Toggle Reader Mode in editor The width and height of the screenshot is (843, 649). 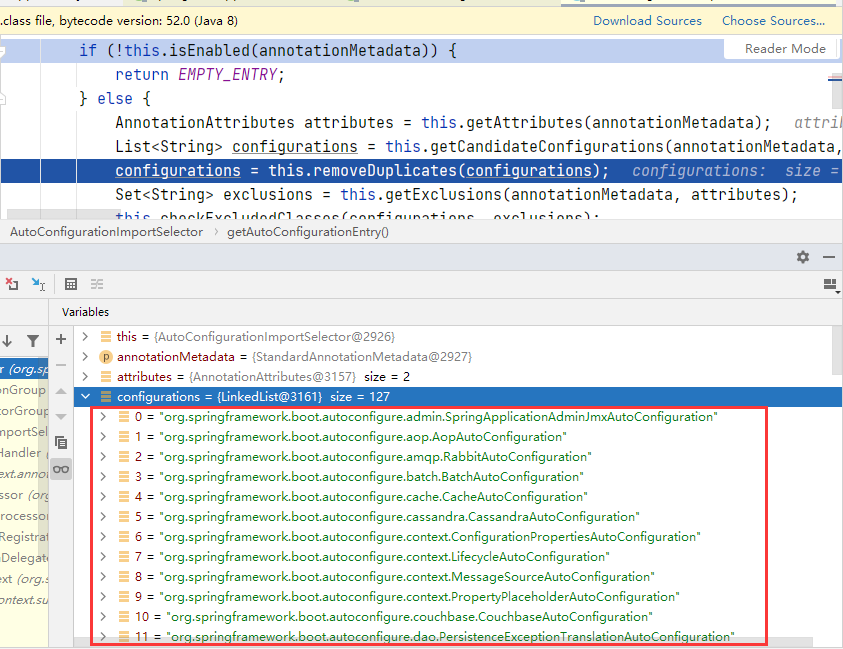pyautogui.click(x=785, y=48)
